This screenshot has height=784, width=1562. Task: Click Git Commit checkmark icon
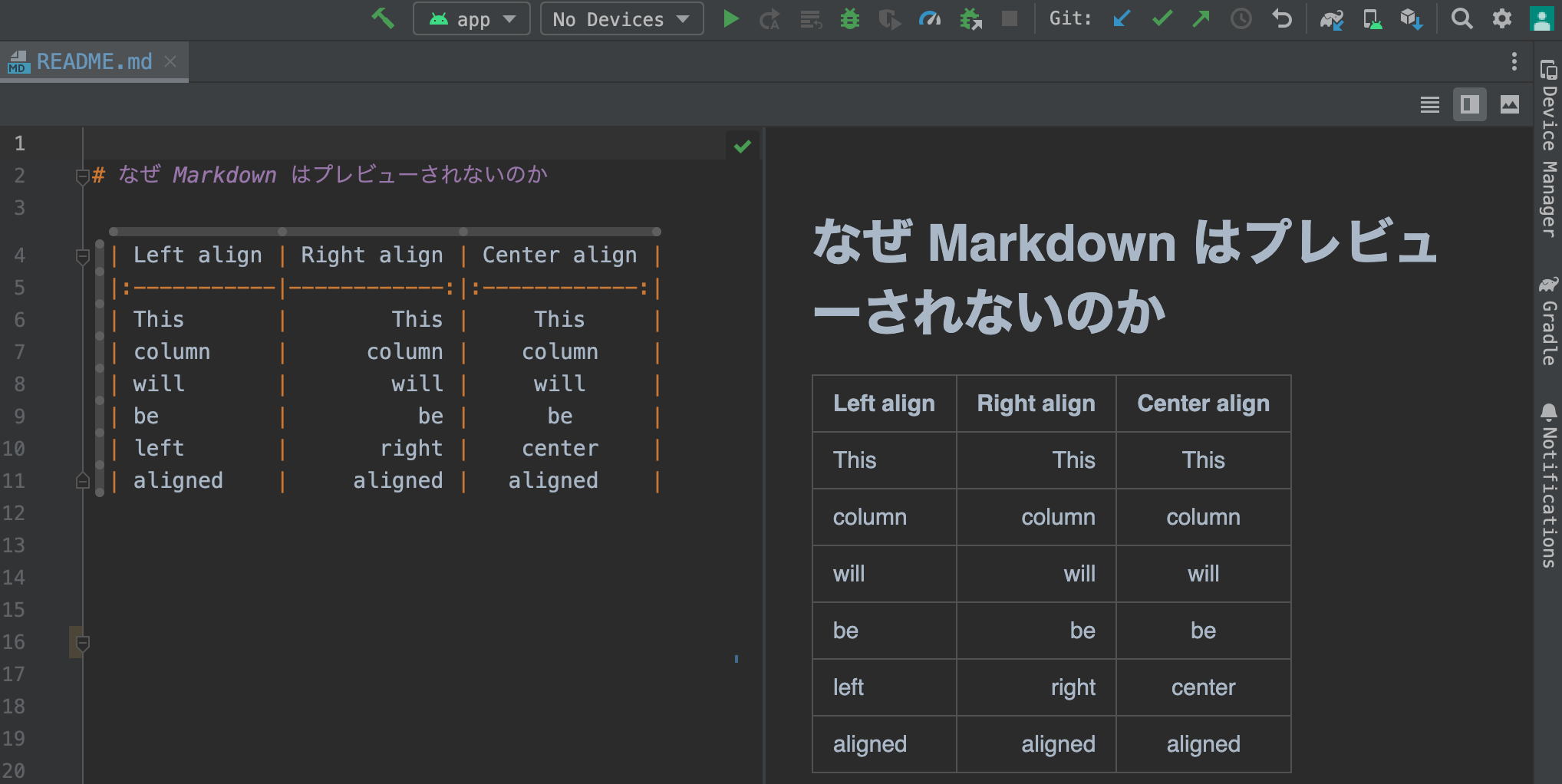(1162, 18)
